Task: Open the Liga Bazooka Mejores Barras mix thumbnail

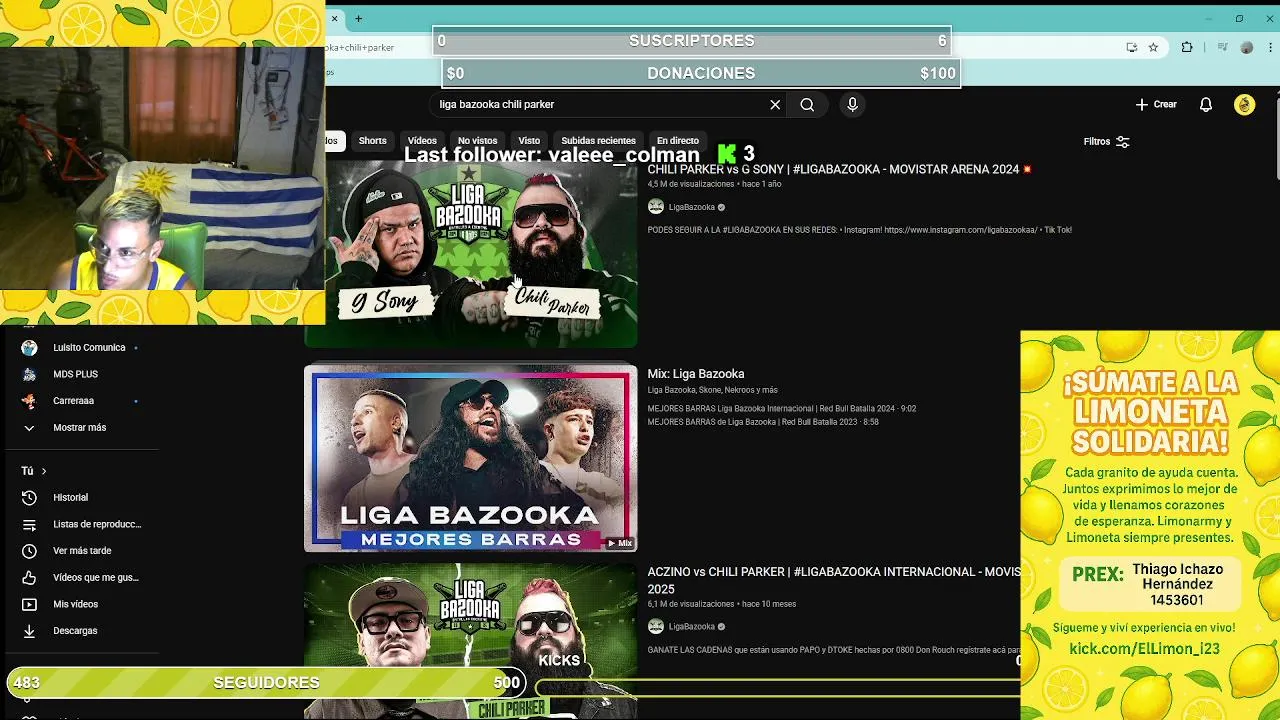Action: pos(470,458)
